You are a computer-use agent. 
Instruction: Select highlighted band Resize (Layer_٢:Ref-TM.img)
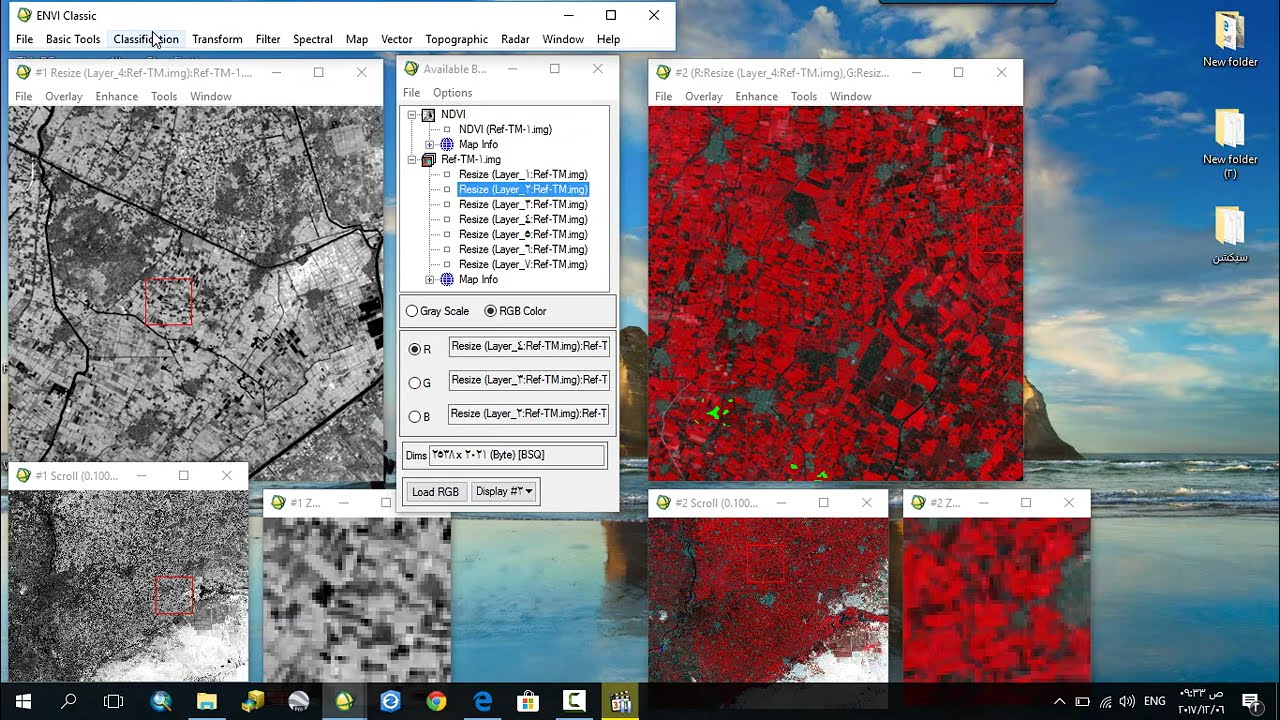[523, 189]
